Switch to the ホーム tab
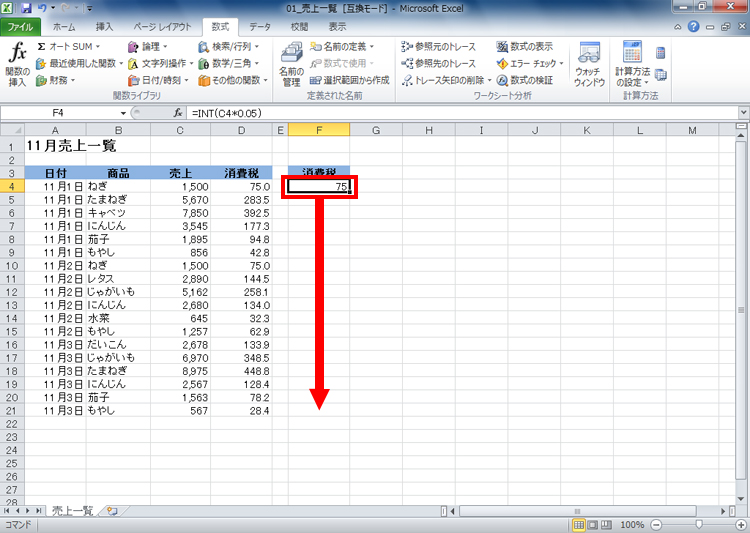Image resolution: width=750 pixels, height=533 pixels. pos(64,27)
